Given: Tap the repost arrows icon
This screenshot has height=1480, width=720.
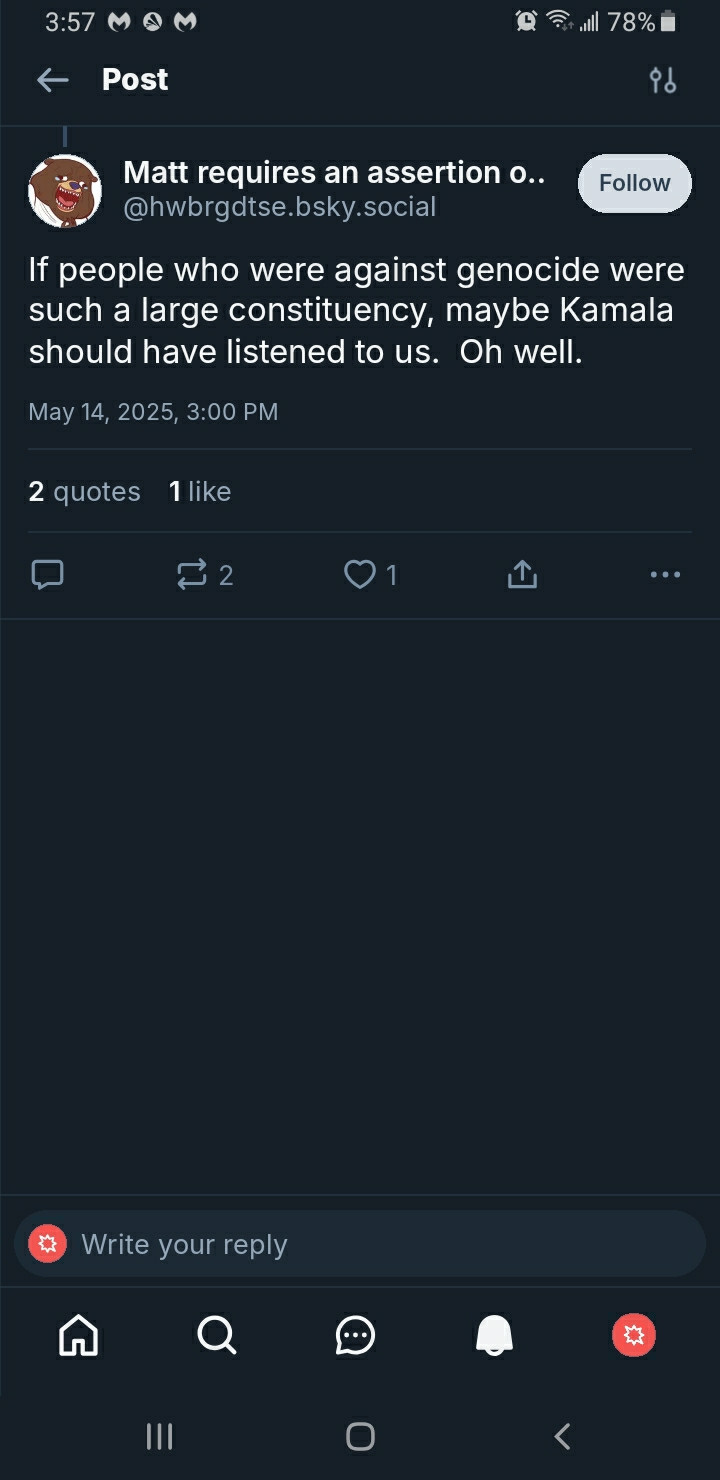Looking at the screenshot, I should point(191,574).
